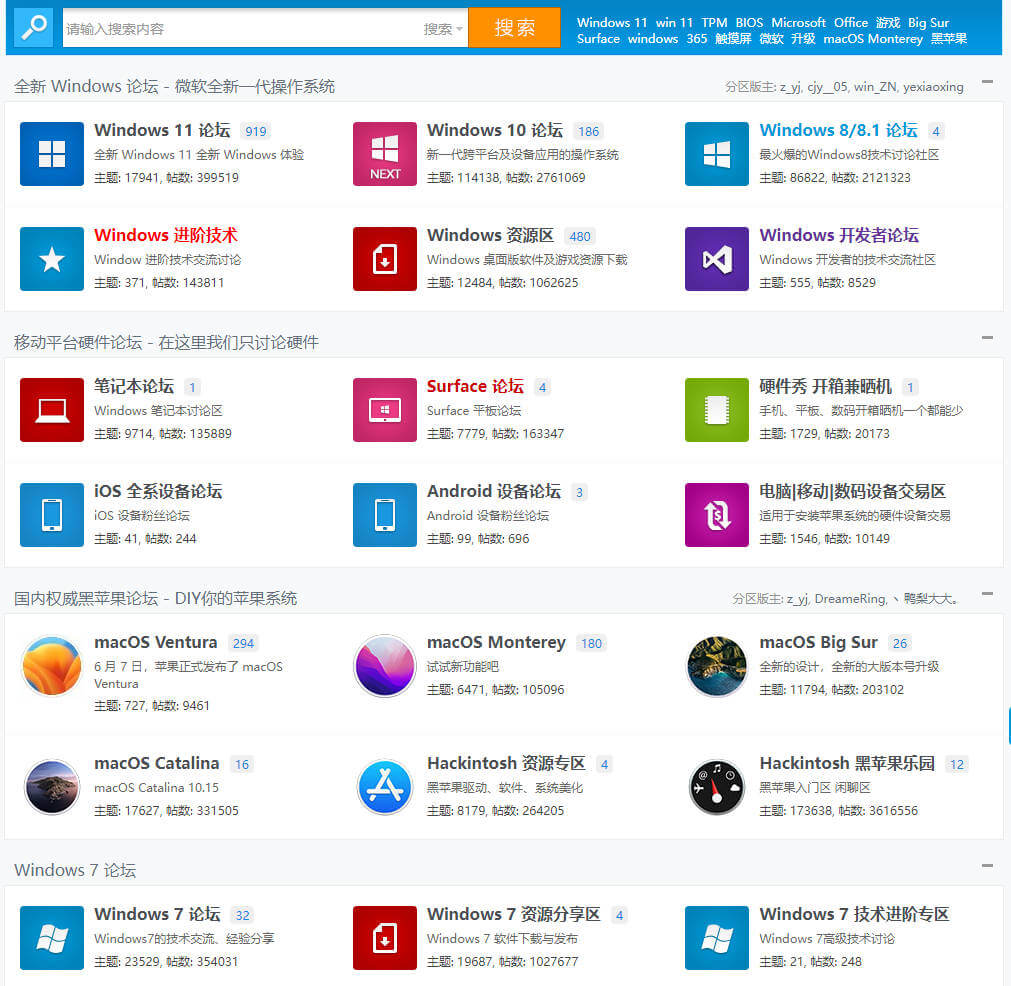Viewport: 1011px width, 986px height.
Task: Open the 全新 Windows 论坛 section heading
Action: [174, 86]
